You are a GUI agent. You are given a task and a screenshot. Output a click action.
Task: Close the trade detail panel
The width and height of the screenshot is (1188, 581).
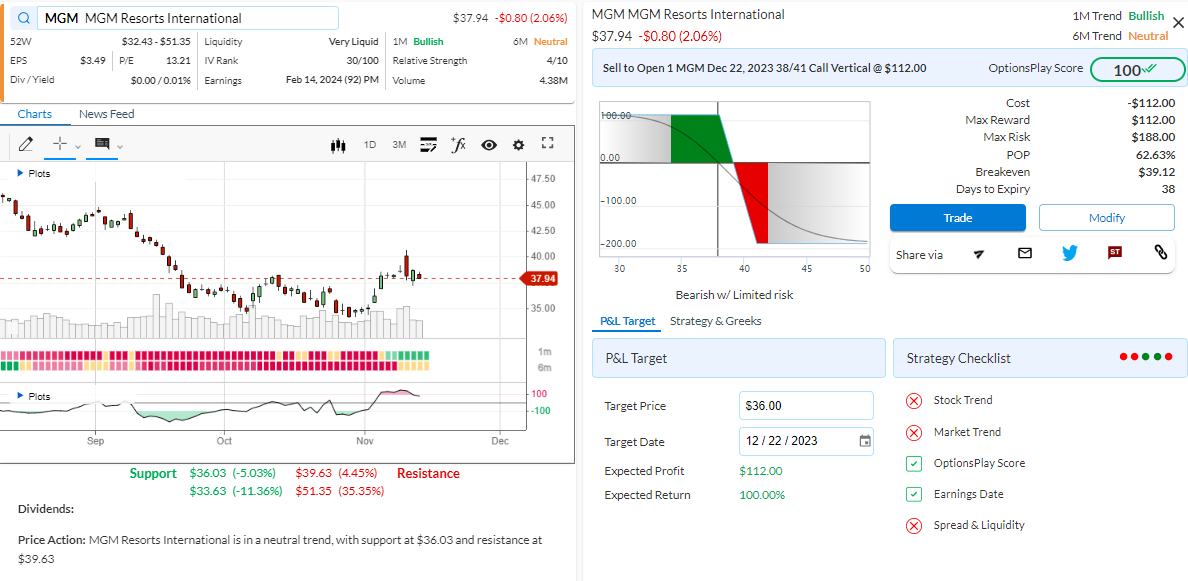(x=1178, y=23)
